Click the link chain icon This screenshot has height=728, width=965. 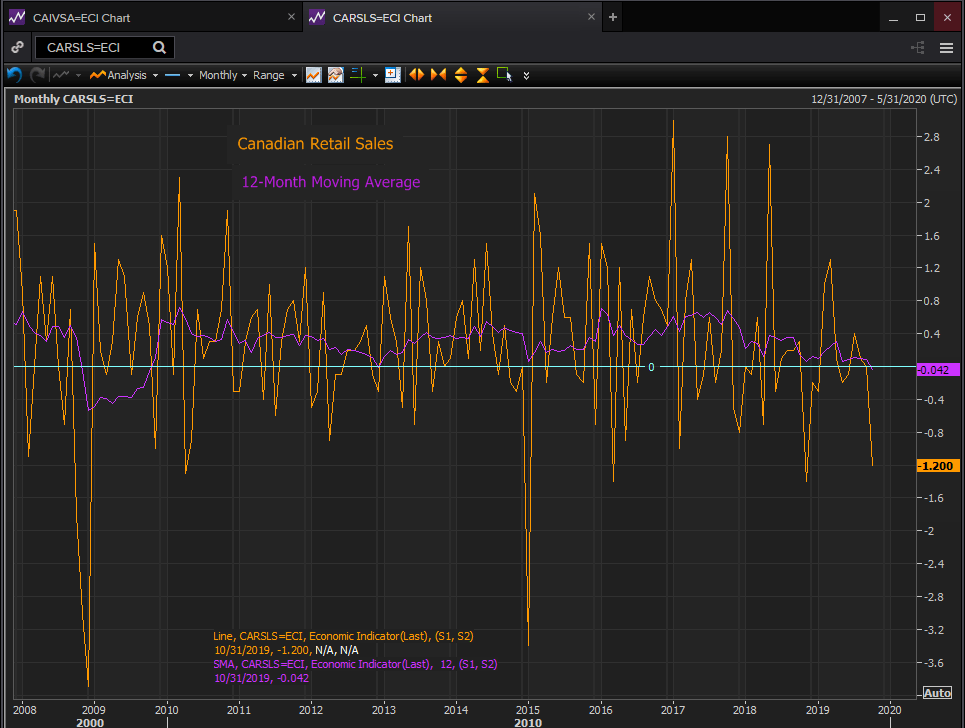pyautogui.click(x=17, y=47)
